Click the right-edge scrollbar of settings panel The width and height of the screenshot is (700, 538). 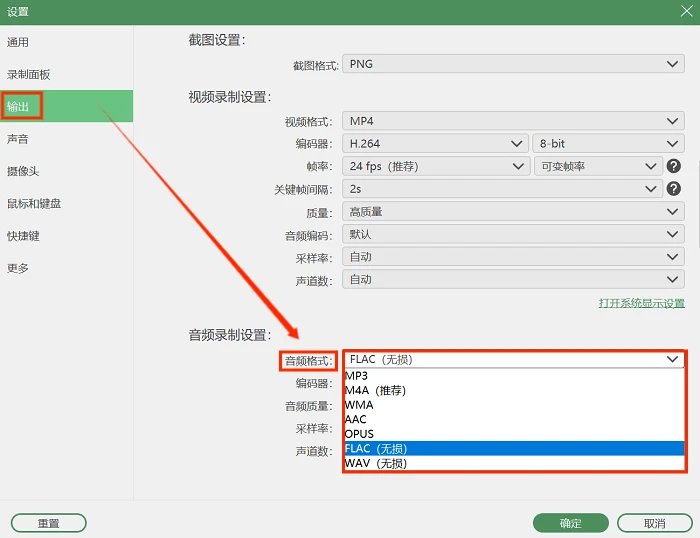698,204
